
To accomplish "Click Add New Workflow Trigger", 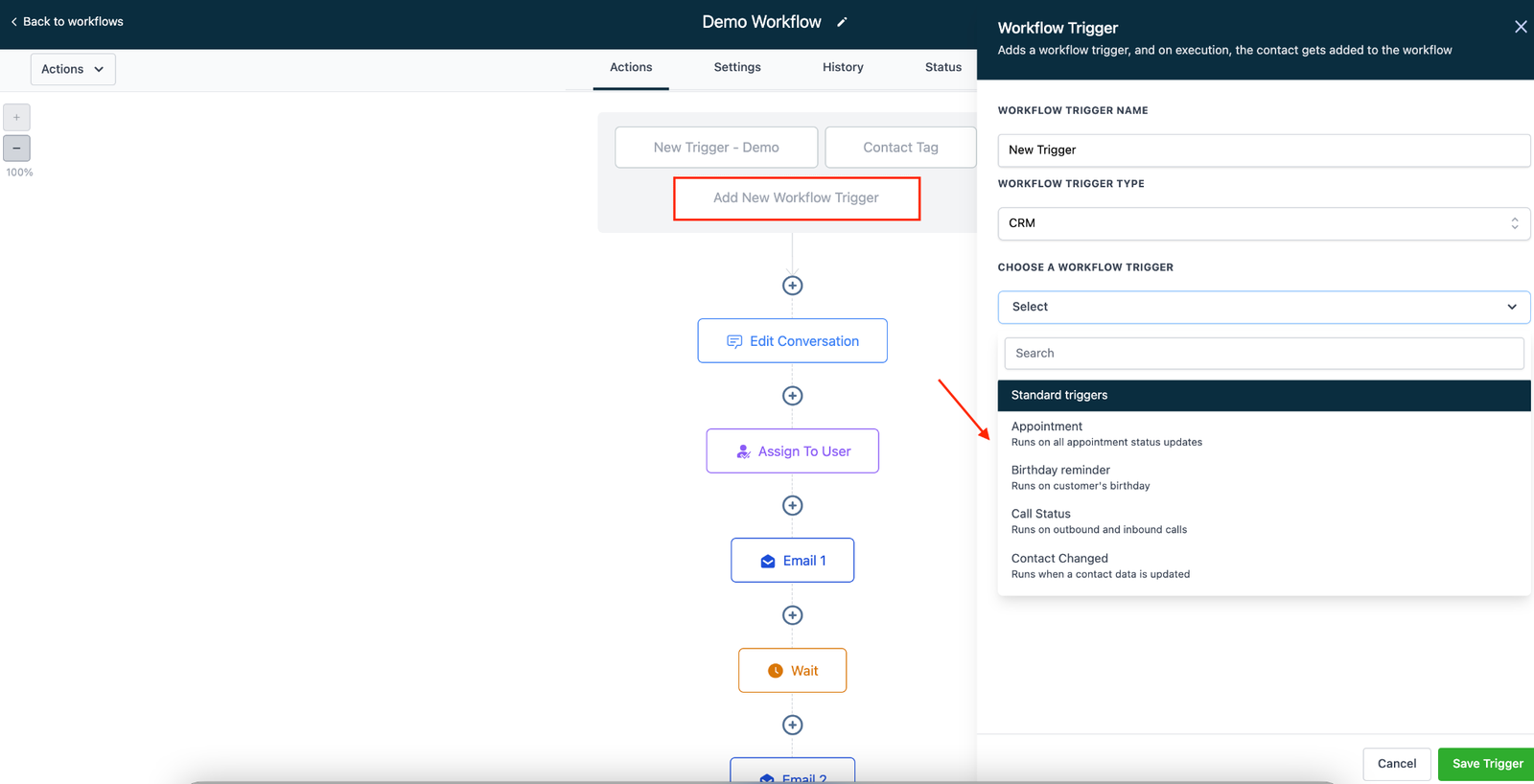I will [x=796, y=198].
